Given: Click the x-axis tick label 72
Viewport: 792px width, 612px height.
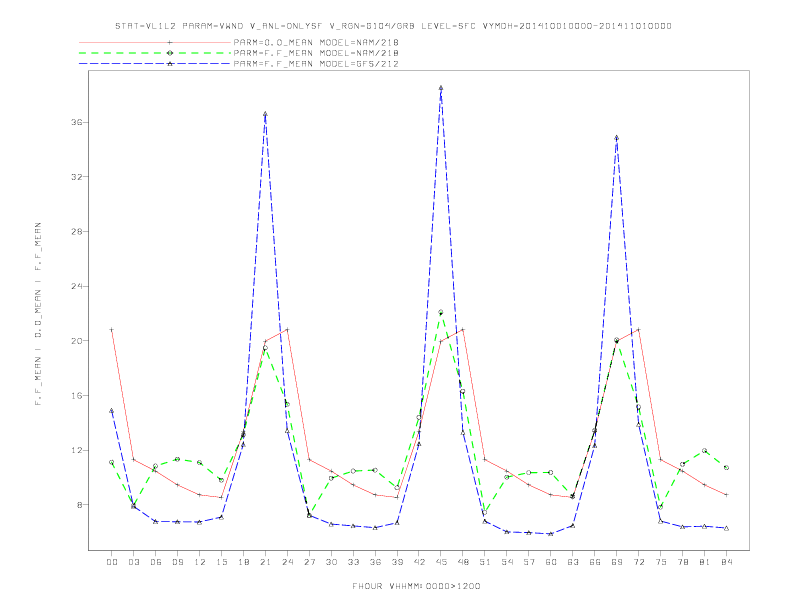Looking at the screenshot, I should coord(638,562).
